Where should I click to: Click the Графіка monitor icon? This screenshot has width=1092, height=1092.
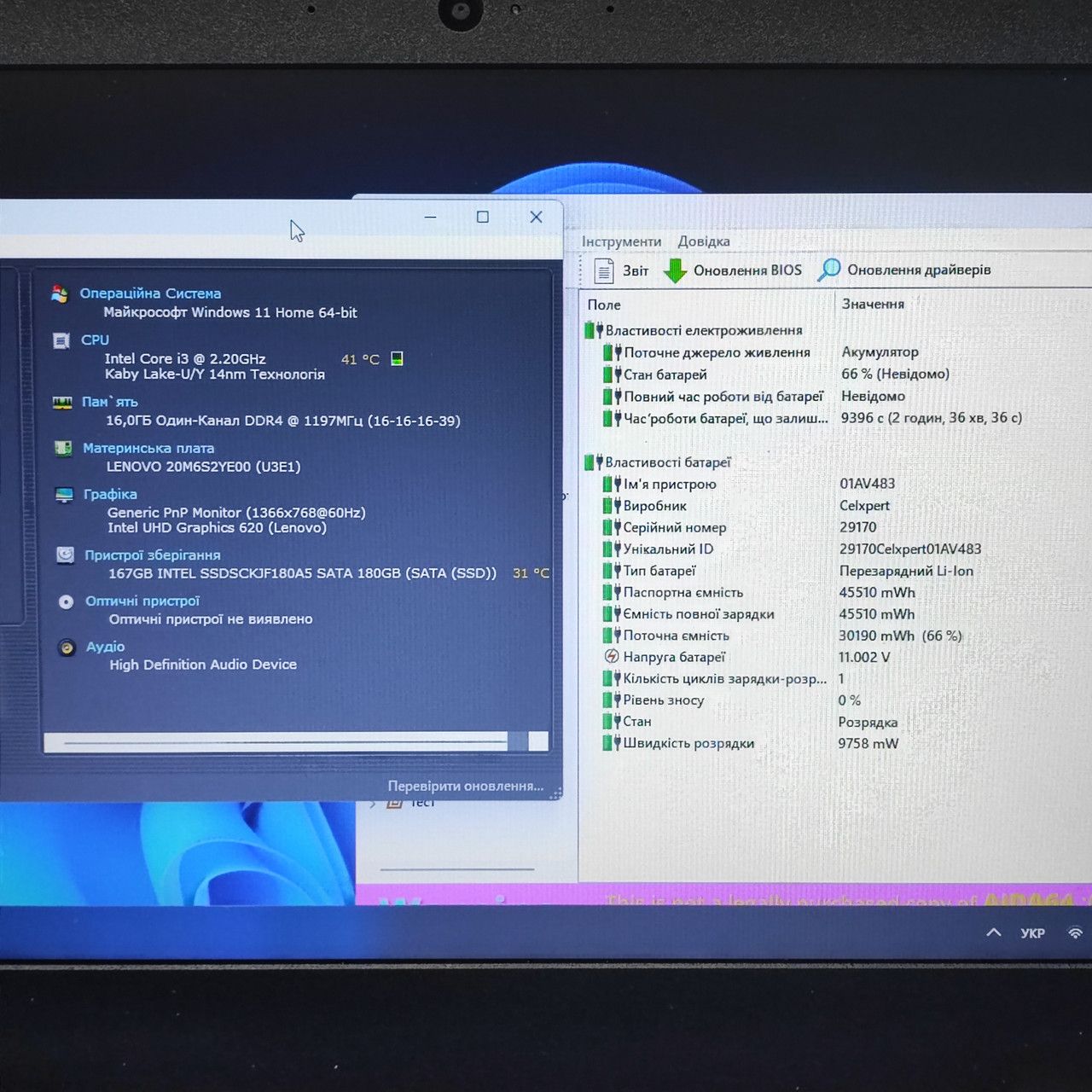[x=64, y=495]
